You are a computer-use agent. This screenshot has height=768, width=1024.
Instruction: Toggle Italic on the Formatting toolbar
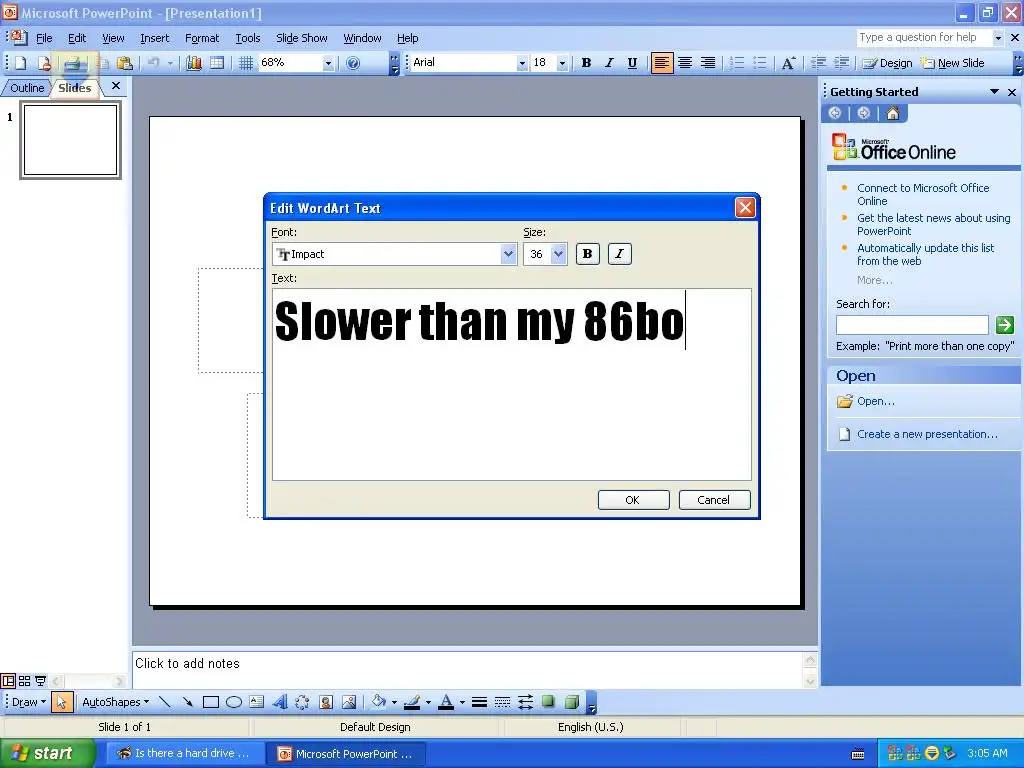coord(609,63)
